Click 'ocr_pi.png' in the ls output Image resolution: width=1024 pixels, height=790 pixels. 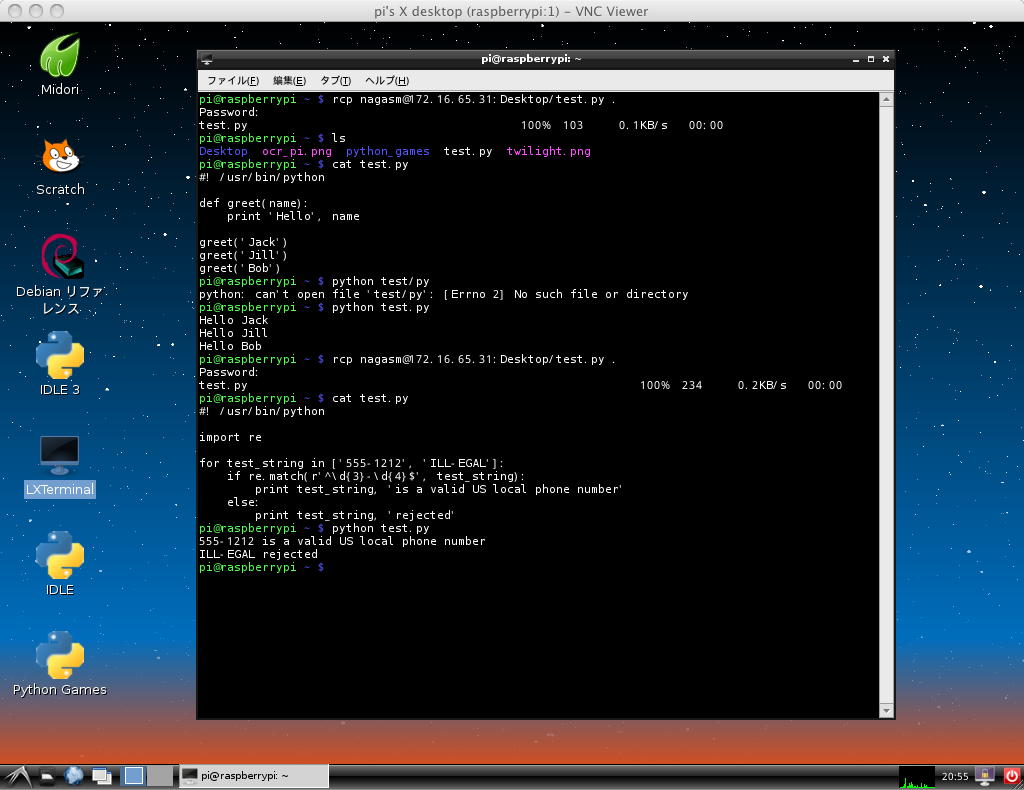[x=296, y=151]
